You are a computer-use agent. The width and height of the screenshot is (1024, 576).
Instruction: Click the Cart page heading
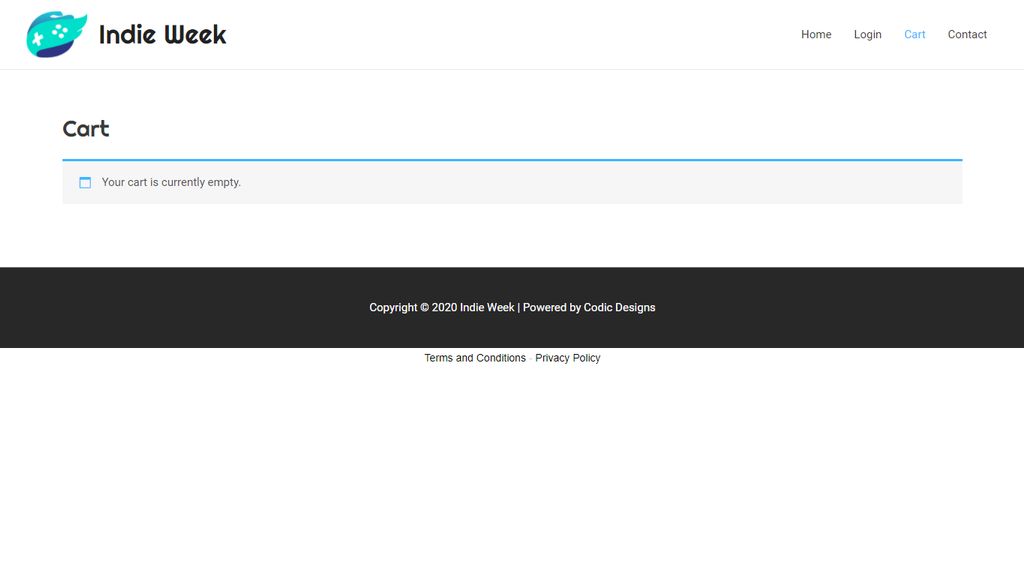point(86,129)
